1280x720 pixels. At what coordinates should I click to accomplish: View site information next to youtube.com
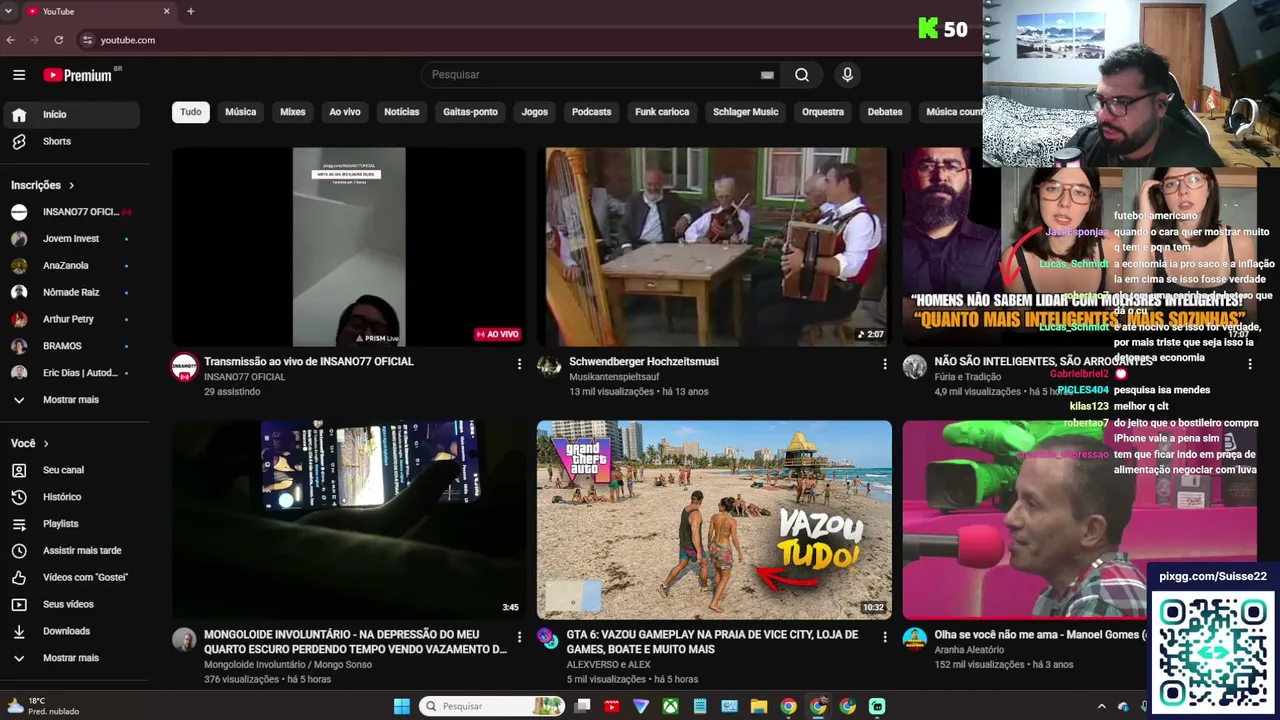(87, 40)
